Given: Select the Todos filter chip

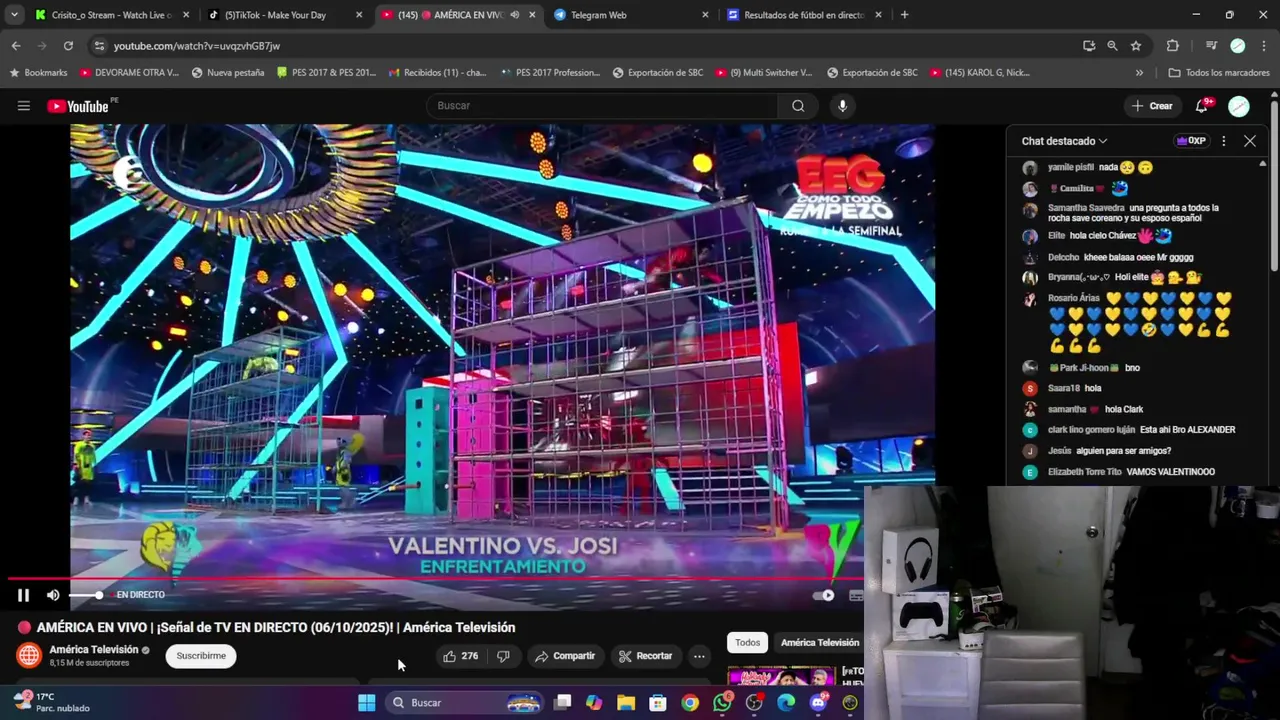Looking at the screenshot, I should 747,643.
